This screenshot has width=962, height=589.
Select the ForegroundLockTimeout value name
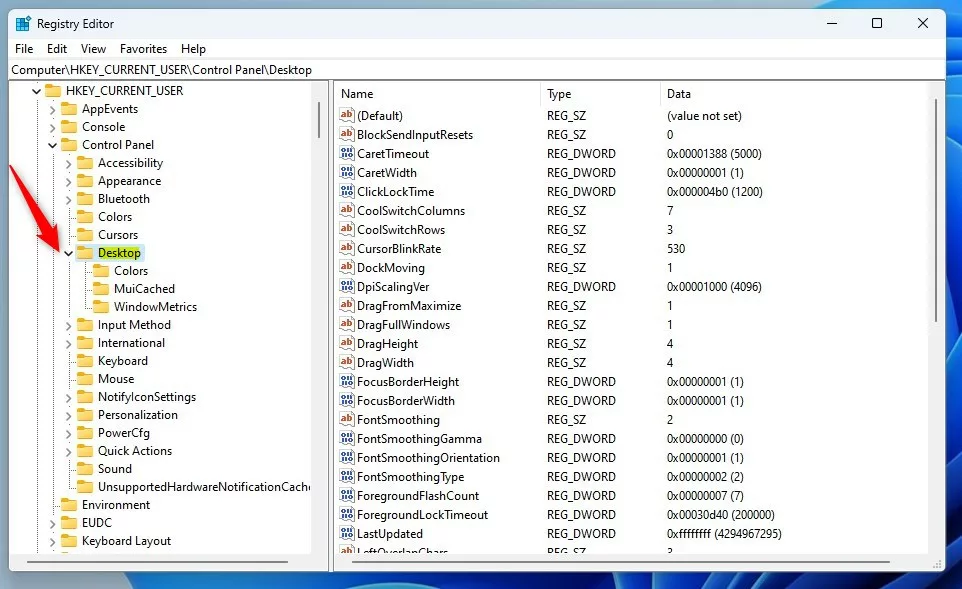pyautogui.click(x=423, y=515)
